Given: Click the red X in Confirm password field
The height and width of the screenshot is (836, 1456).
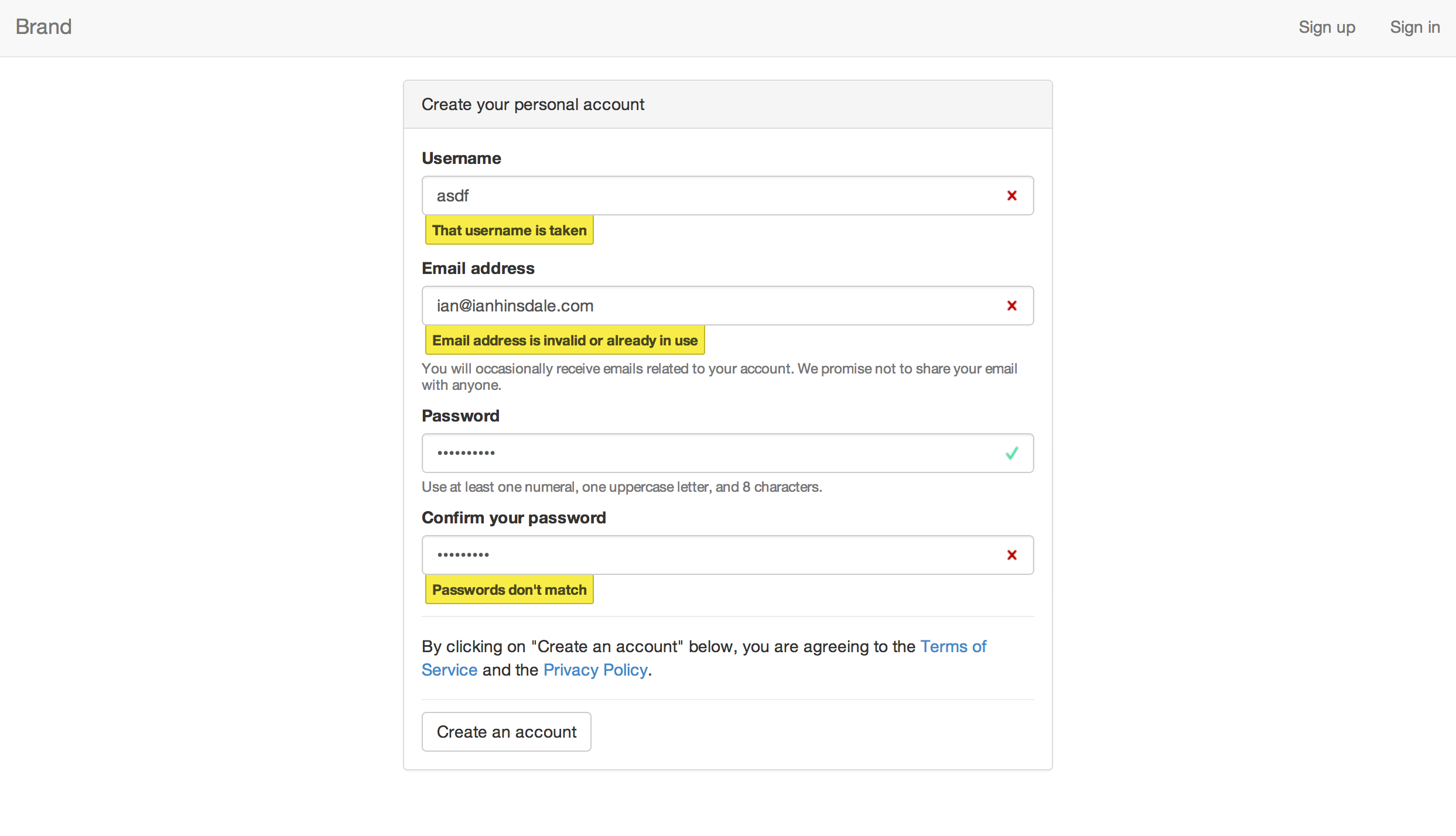Looking at the screenshot, I should pyautogui.click(x=1011, y=555).
